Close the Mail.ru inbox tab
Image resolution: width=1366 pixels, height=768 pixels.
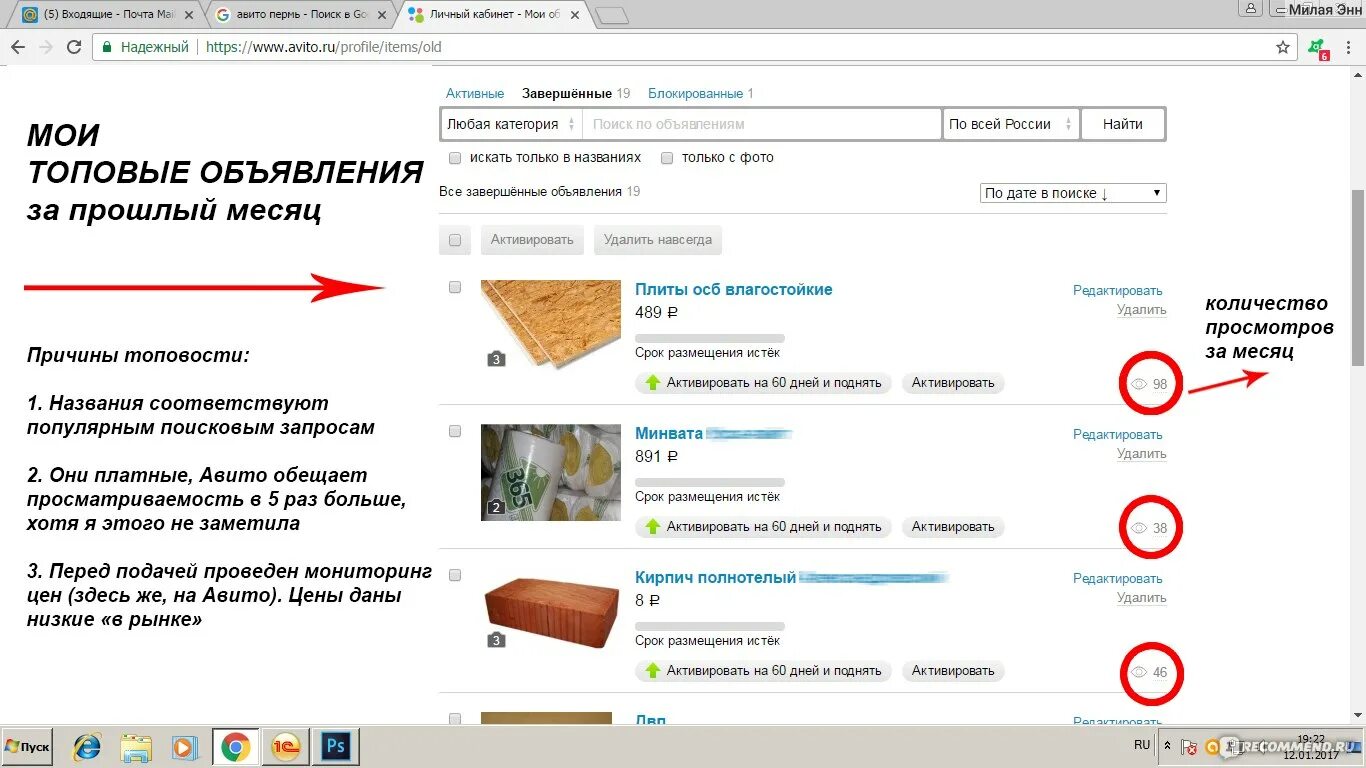click(190, 15)
